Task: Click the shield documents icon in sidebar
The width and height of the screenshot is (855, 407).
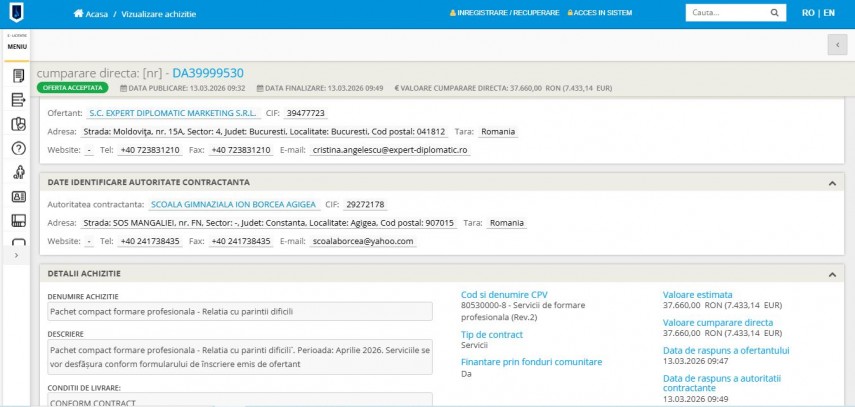Action: pos(17,124)
